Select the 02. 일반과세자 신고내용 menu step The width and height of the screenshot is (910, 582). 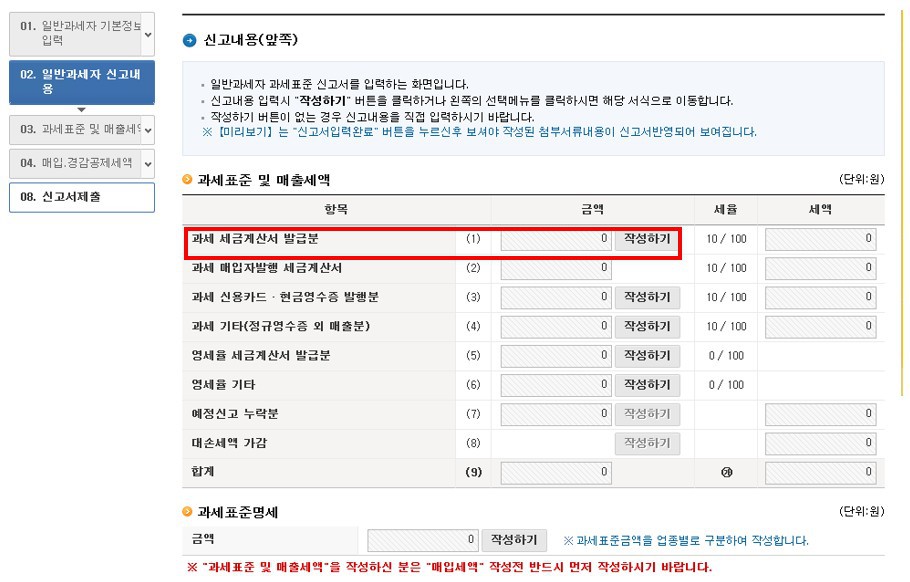(82, 82)
